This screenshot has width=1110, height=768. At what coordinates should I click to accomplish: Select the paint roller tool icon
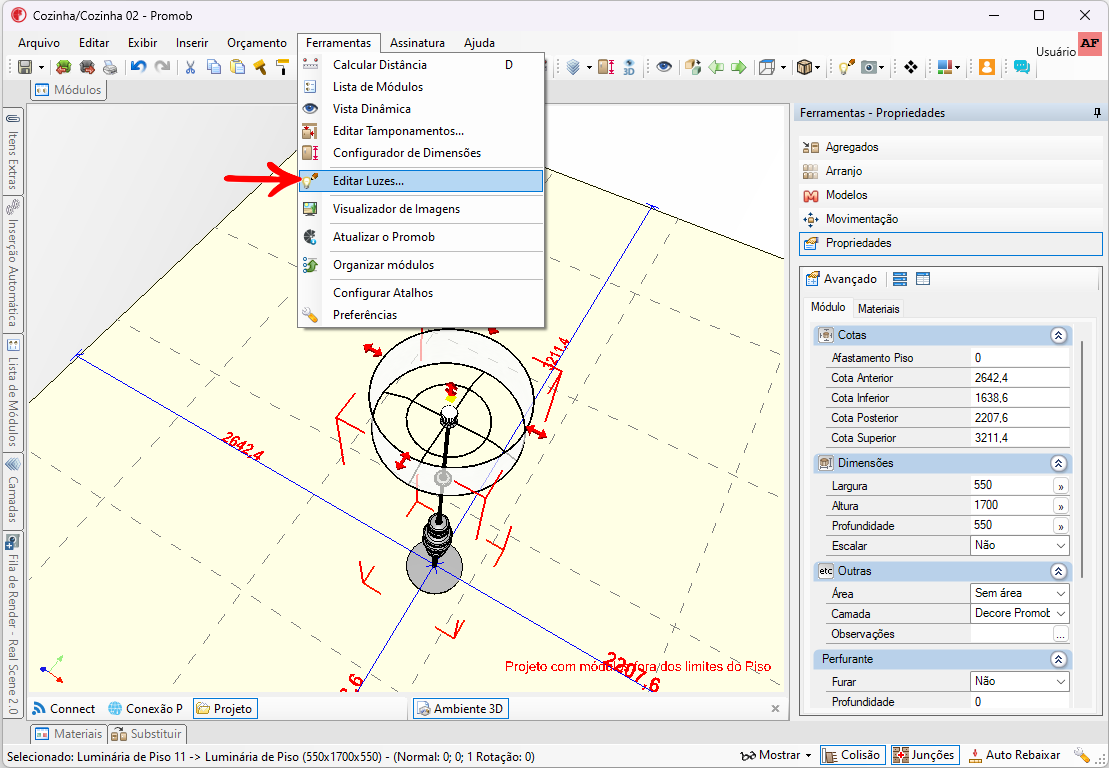283,67
